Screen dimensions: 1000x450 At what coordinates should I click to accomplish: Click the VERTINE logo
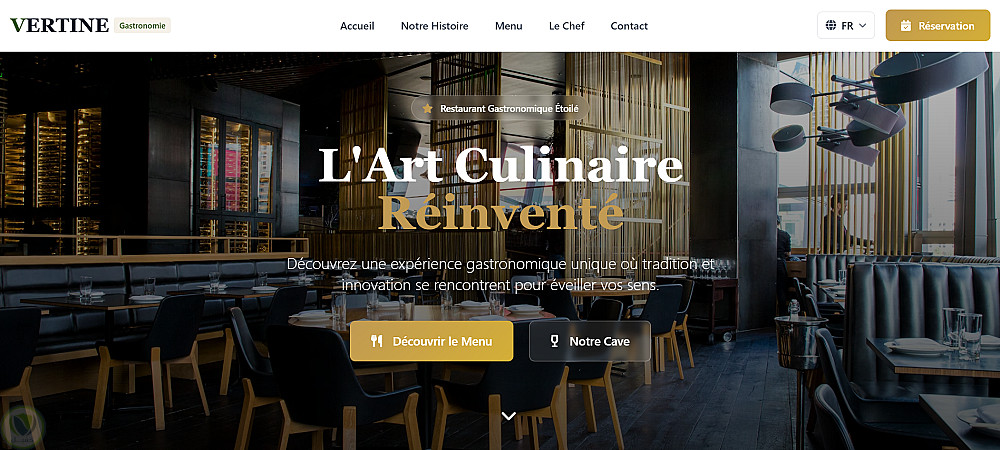(x=59, y=25)
